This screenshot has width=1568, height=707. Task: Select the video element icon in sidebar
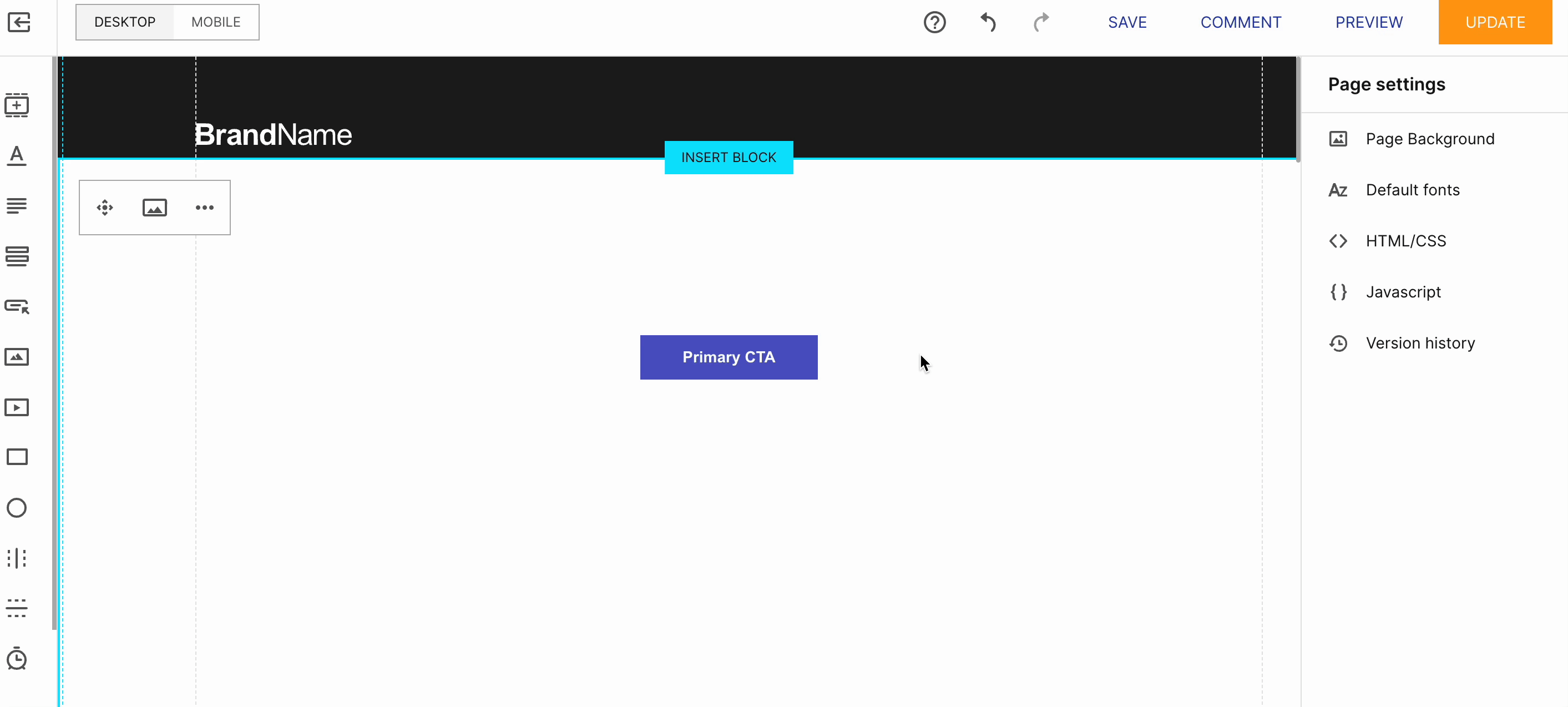tap(17, 407)
